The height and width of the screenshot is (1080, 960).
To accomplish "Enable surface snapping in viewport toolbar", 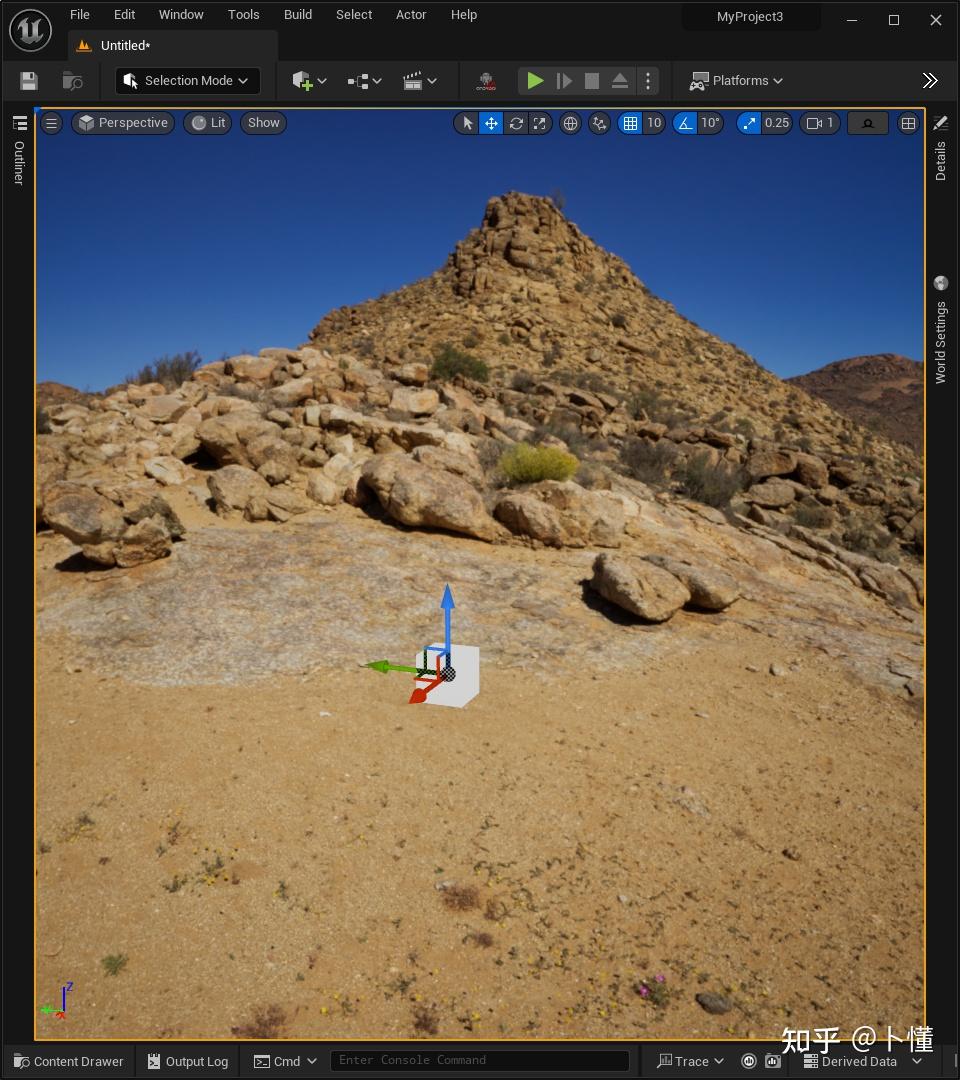I will pos(598,123).
